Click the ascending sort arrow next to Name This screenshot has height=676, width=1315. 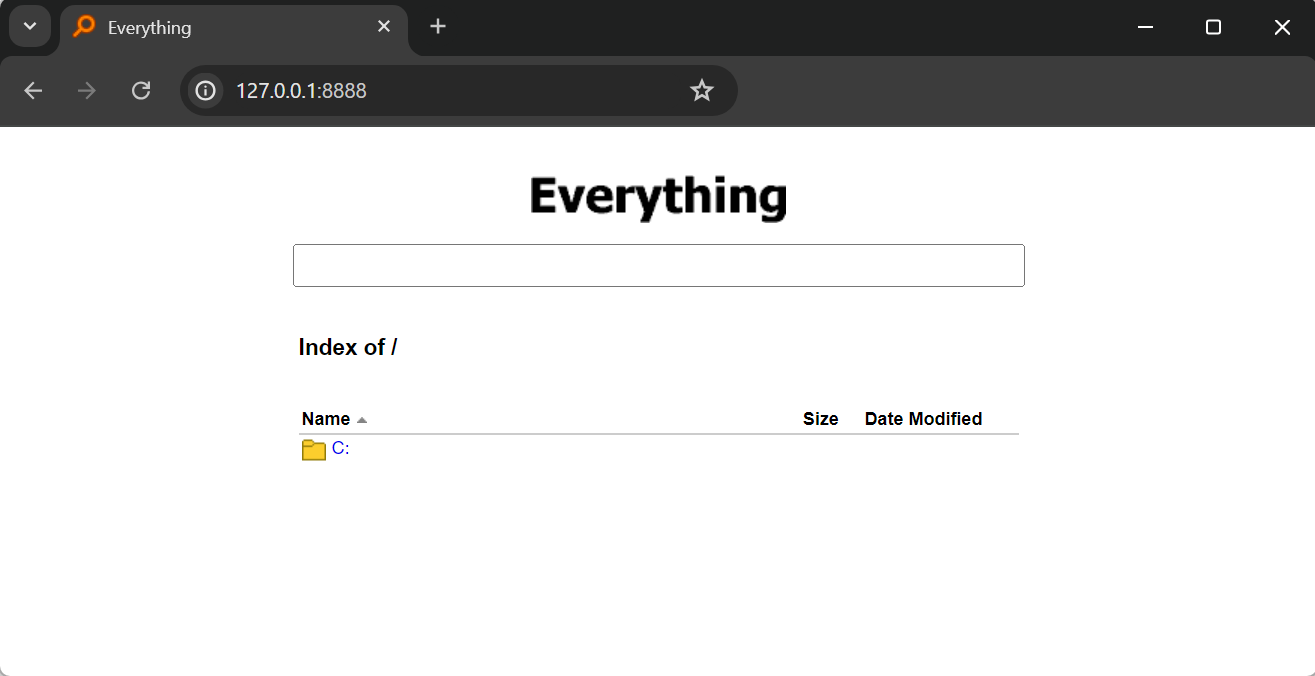[x=362, y=420]
